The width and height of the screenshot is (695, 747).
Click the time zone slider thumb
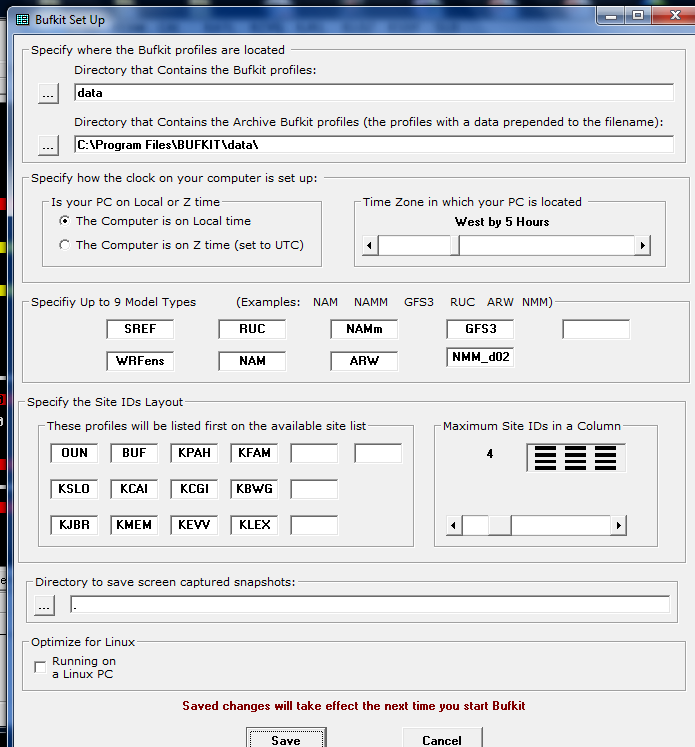click(455, 245)
